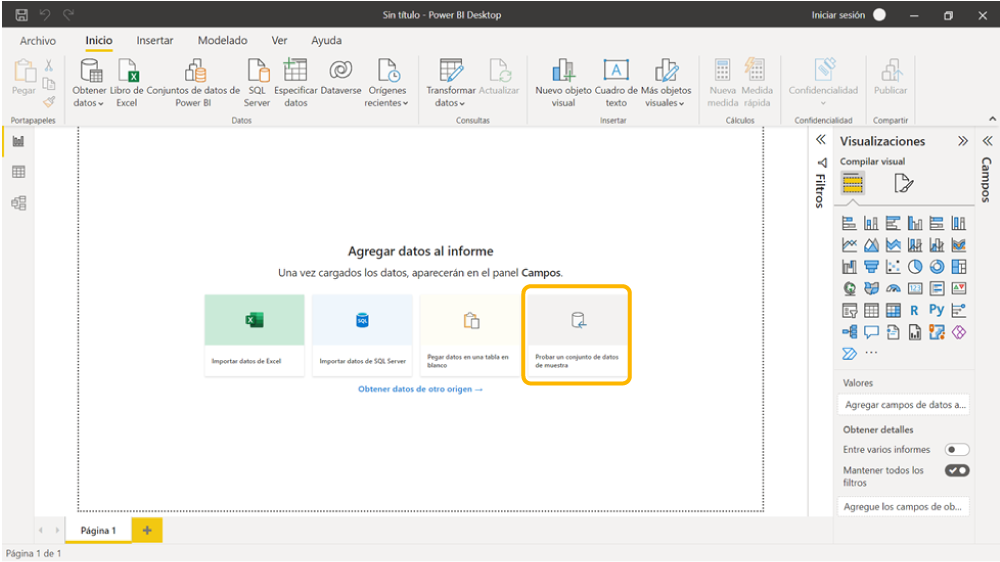Viewport: 1000px width, 562px height.
Task: Click the Save icon in title bar
Action: tap(21, 15)
